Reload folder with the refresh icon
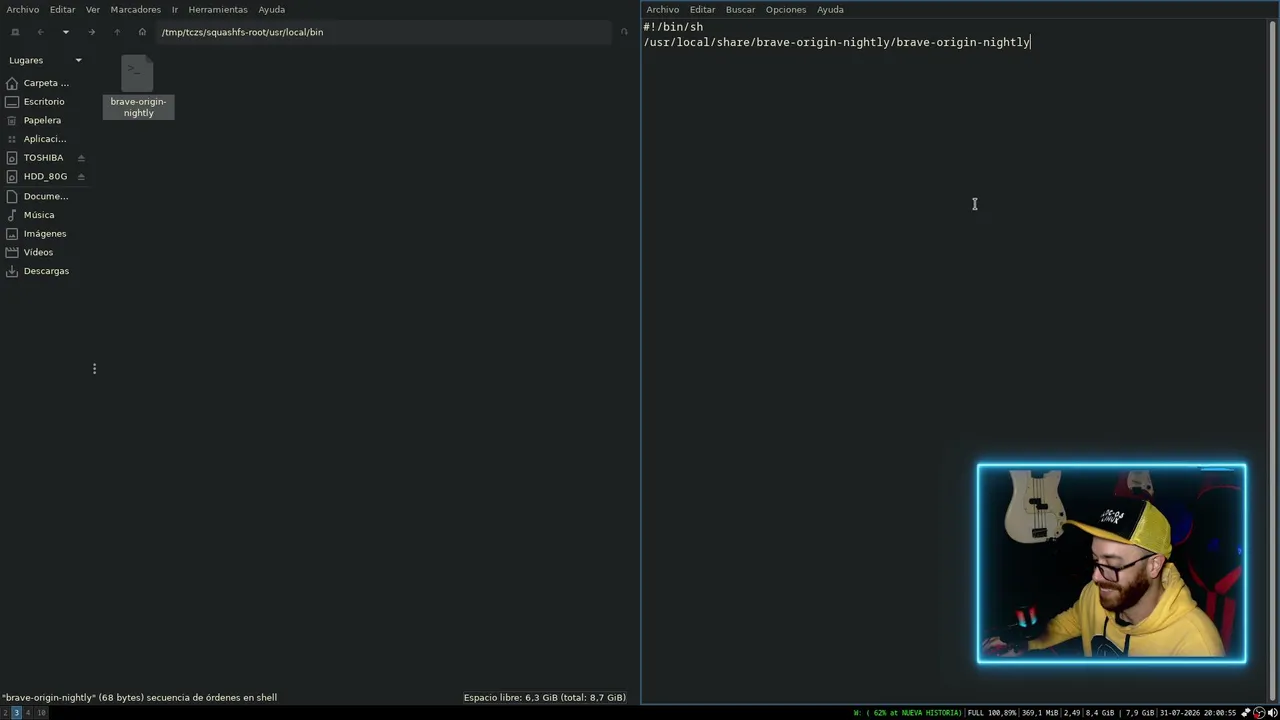Viewport: 1280px width, 720px height. 625,32
